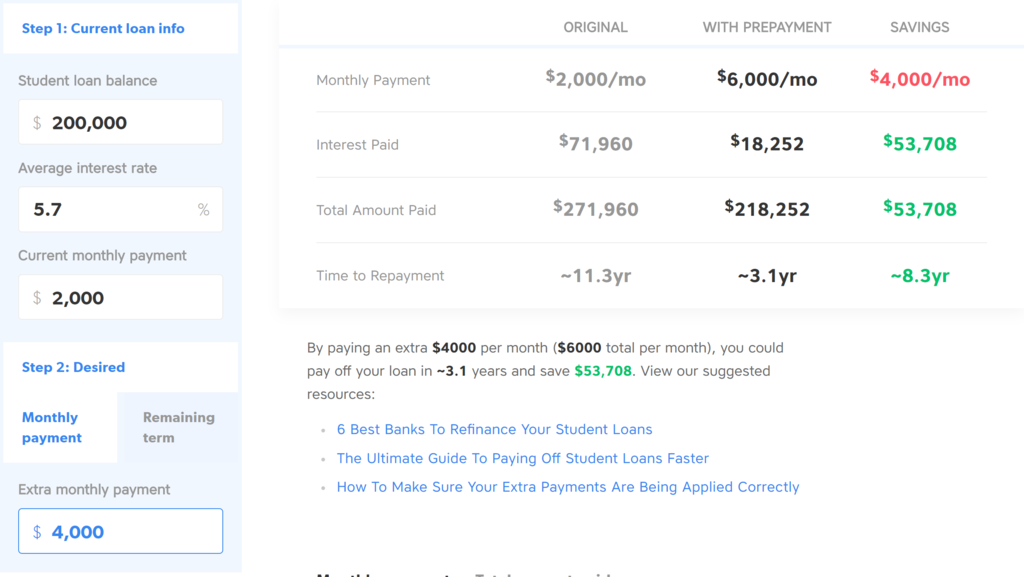Click the $53,708 savings in Total Amount Paid row
1024x577 pixels.
[x=920, y=209]
